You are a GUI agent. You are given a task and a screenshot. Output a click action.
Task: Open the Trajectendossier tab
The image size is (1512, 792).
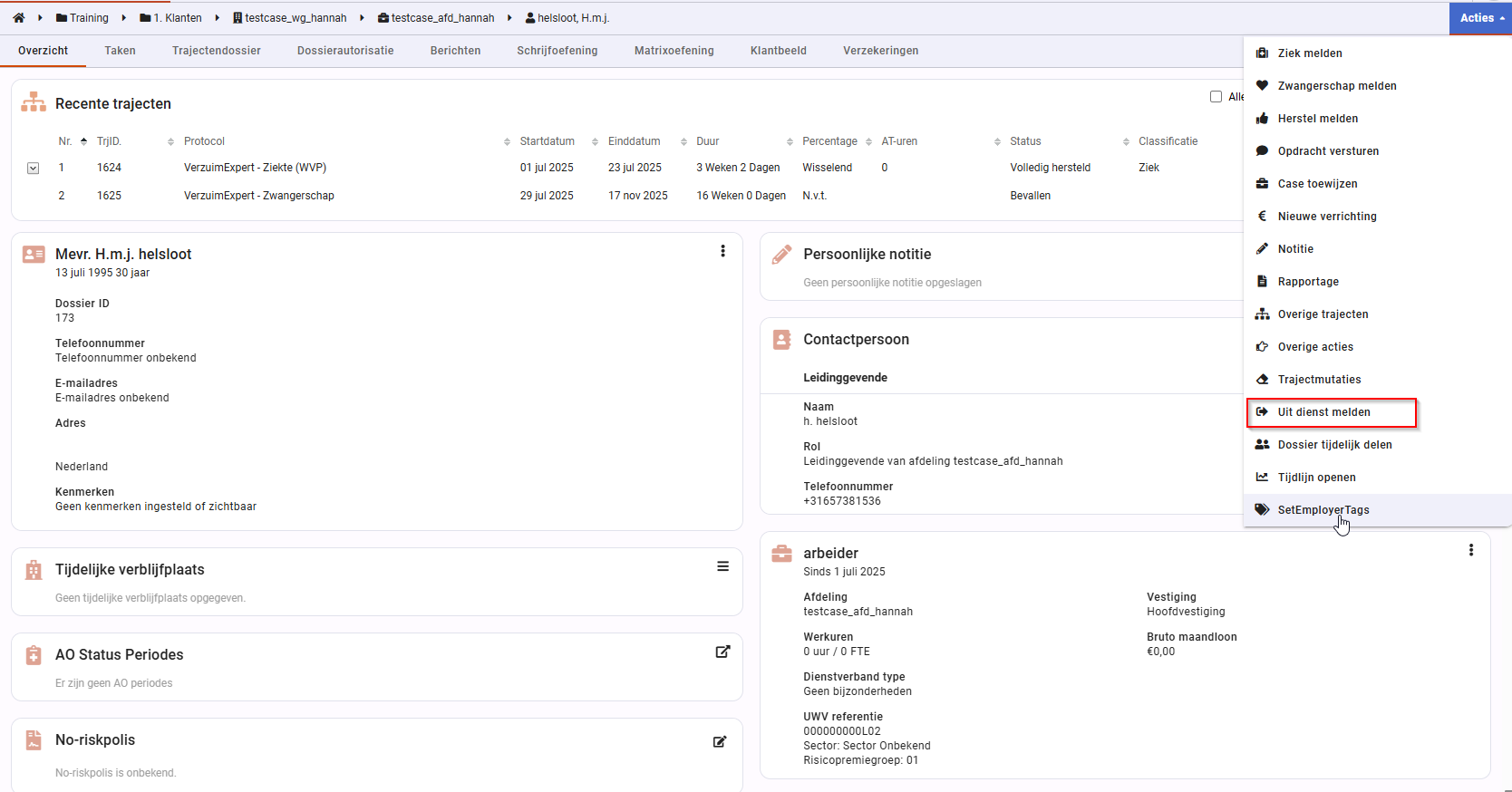click(217, 51)
